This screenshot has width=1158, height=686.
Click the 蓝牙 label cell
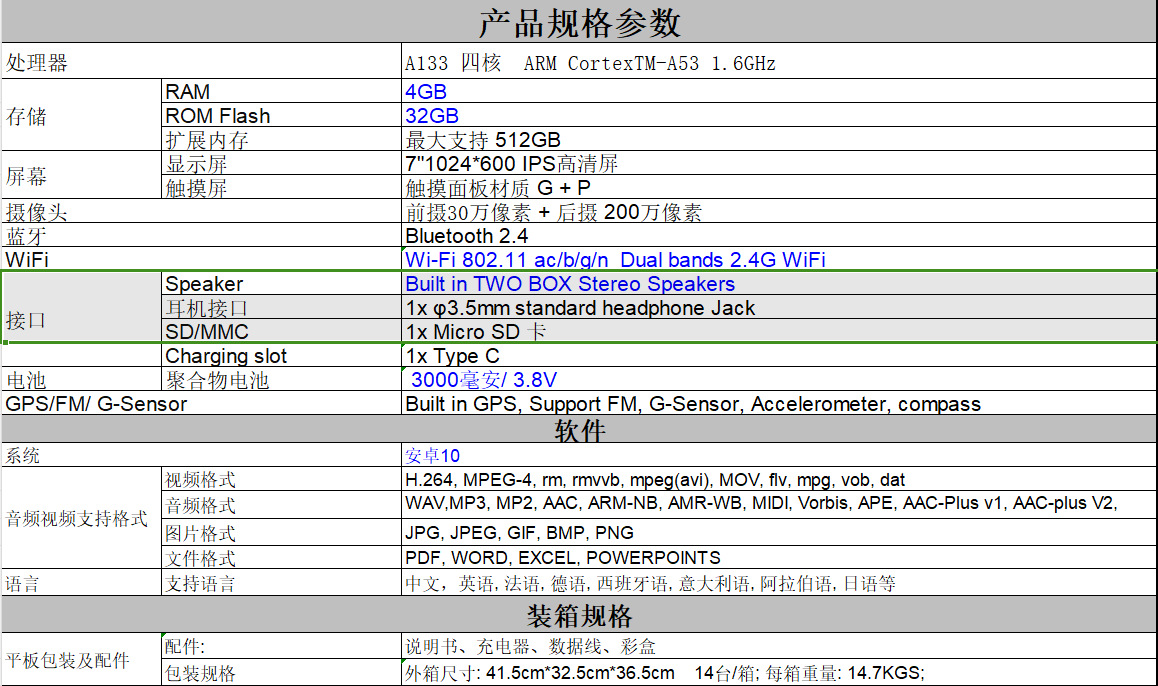click(201, 235)
